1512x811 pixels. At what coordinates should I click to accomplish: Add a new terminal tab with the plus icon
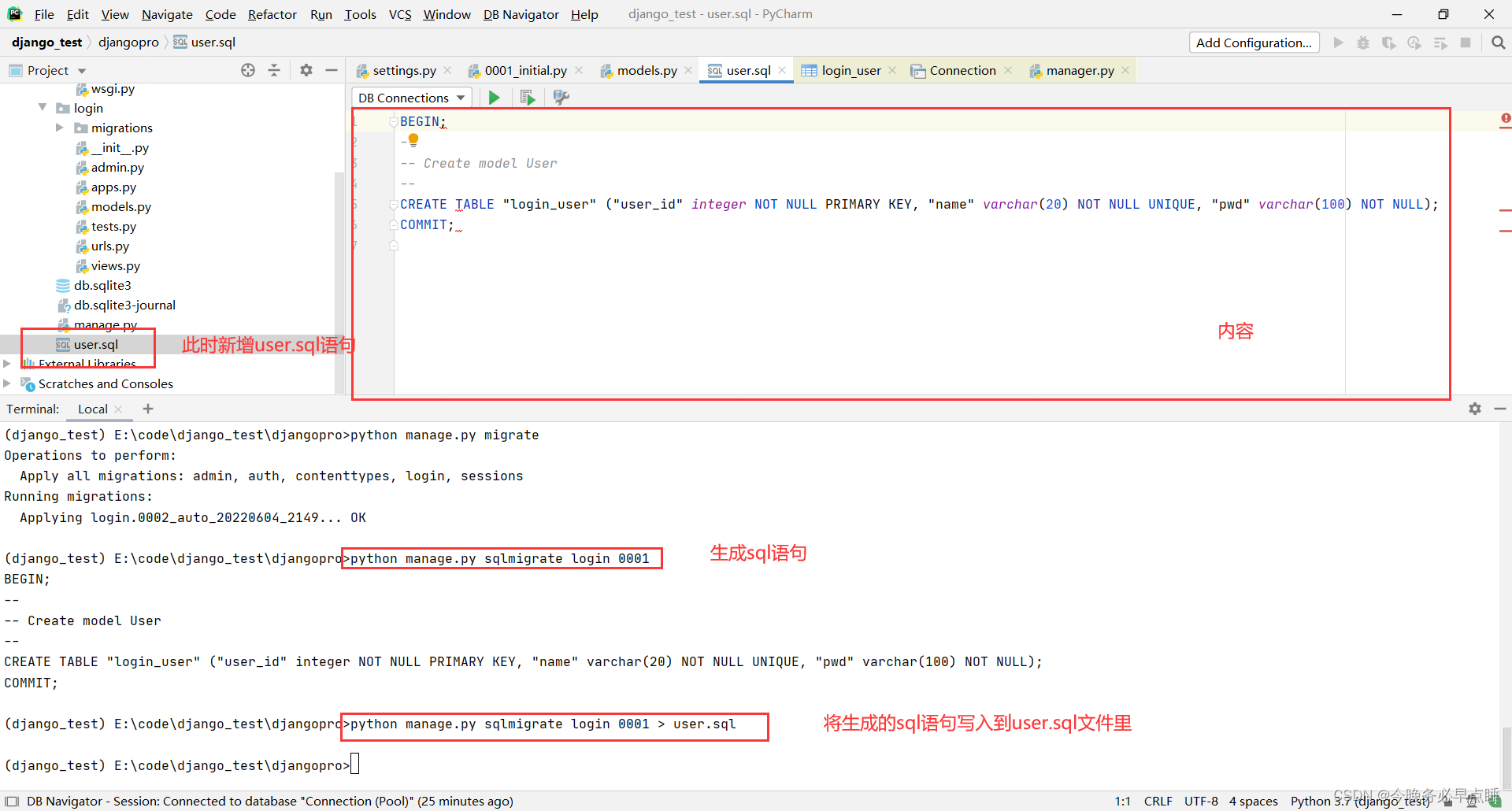(148, 409)
